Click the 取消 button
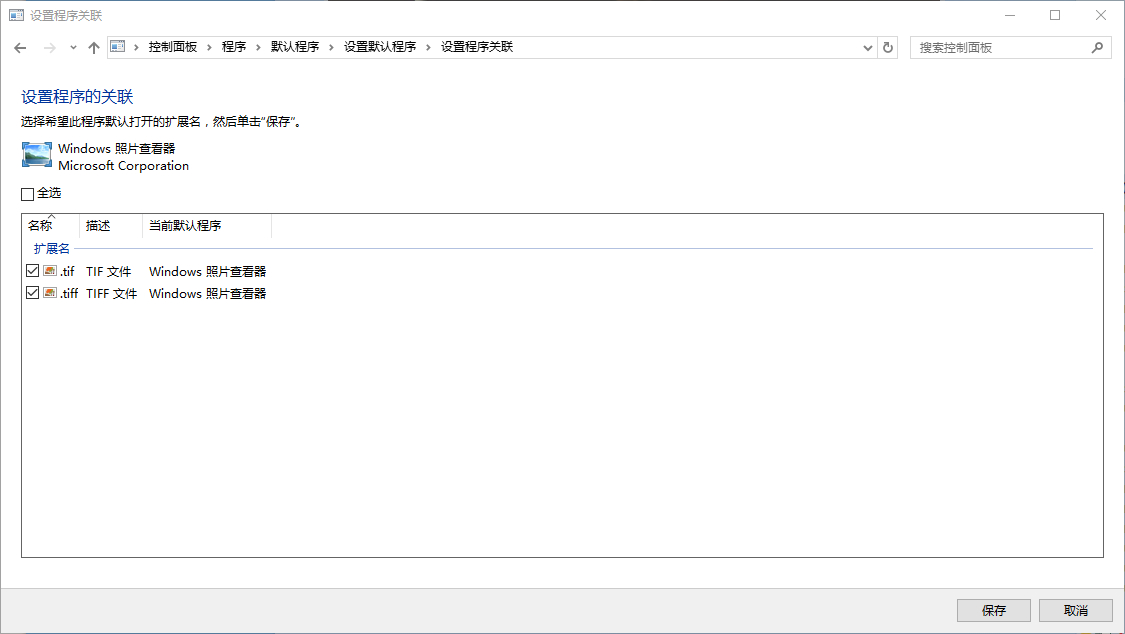 1075,610
